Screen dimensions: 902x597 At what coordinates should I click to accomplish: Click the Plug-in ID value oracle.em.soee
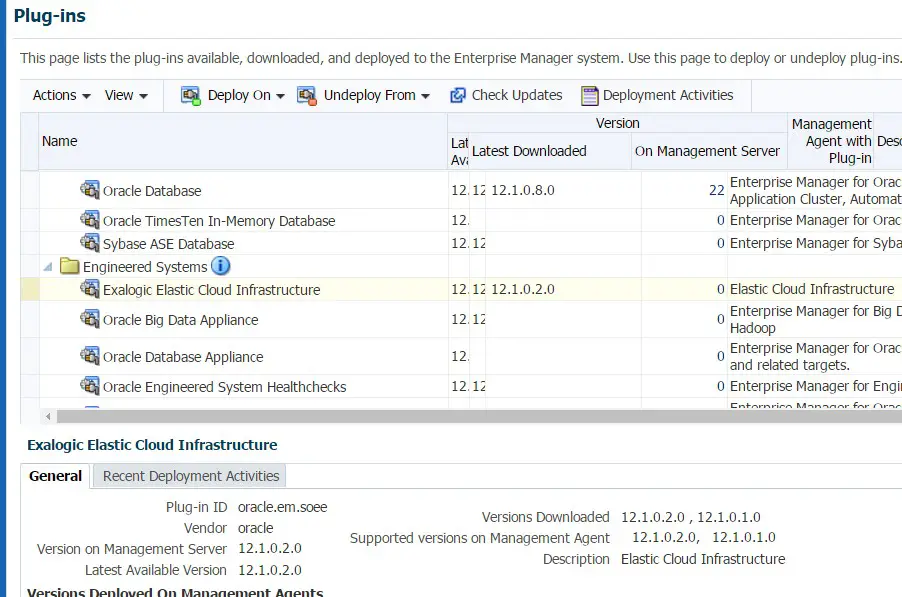[282, 507]
